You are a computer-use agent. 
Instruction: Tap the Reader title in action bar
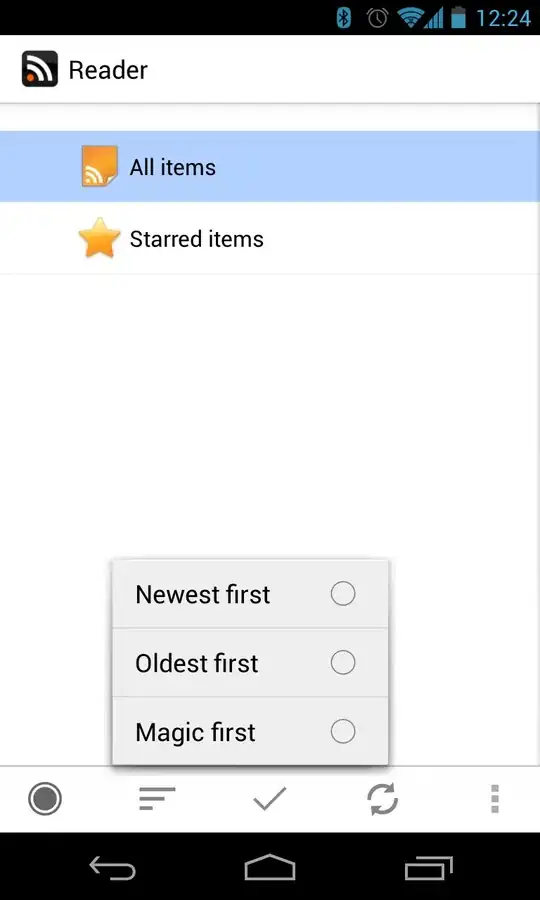click(x=108, y=70)
